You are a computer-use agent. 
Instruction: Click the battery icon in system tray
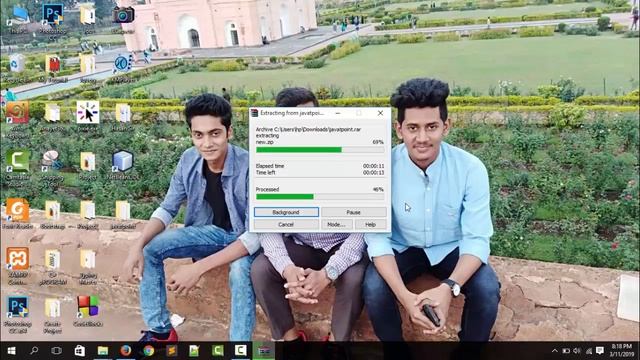click(x=566, y=351)
